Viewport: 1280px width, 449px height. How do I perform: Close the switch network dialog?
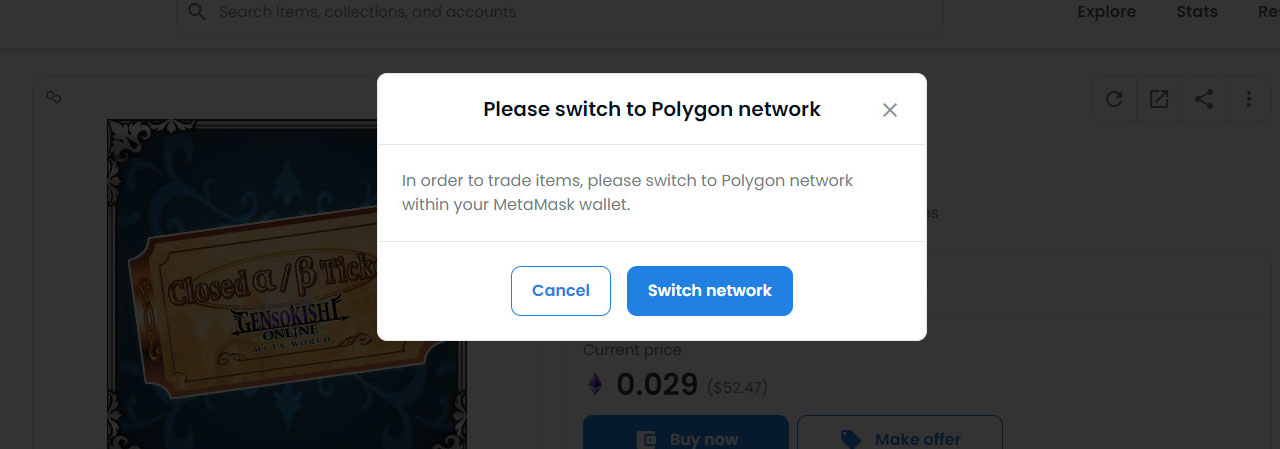click(890, 110)
